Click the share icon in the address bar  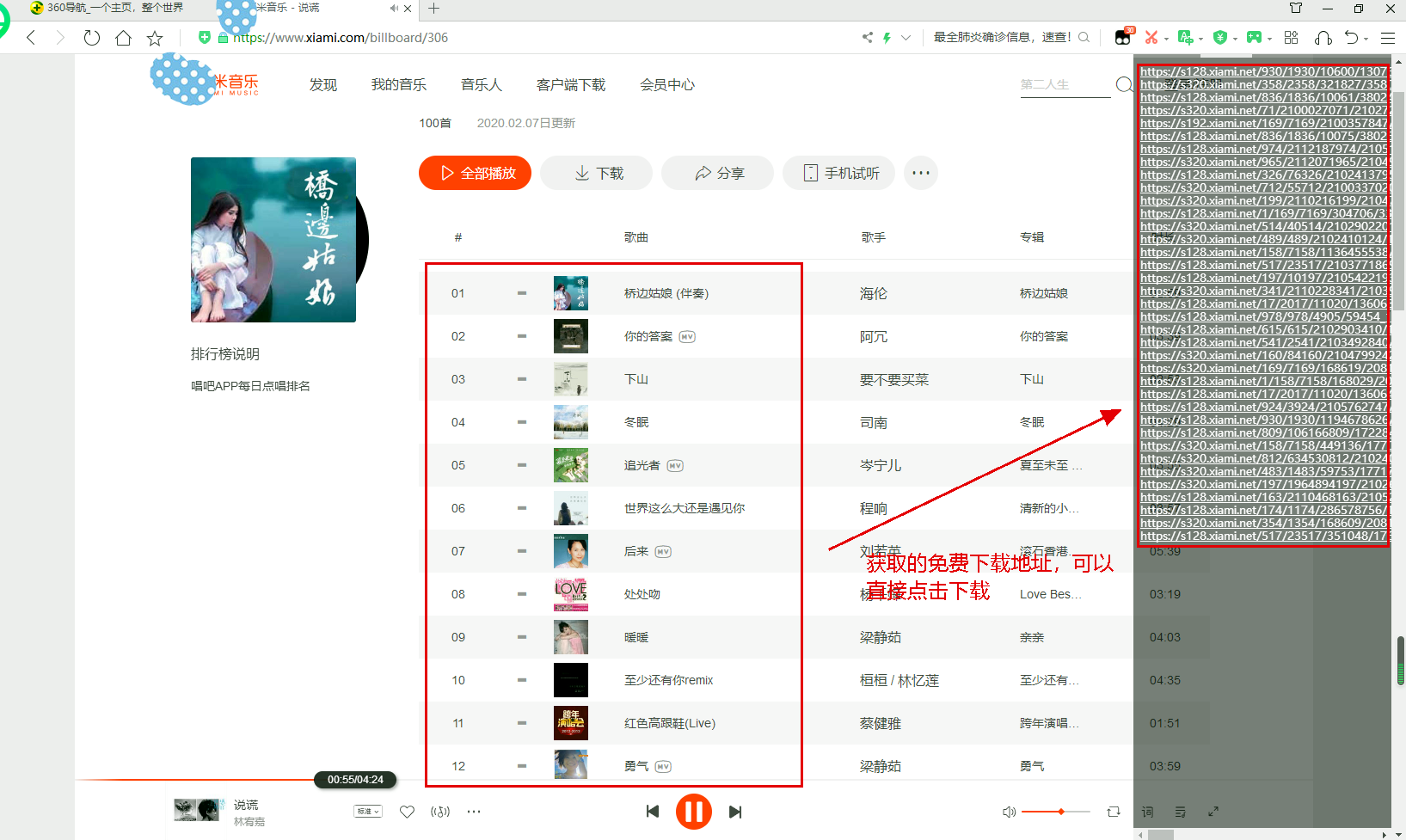click(x=868, y=37)
